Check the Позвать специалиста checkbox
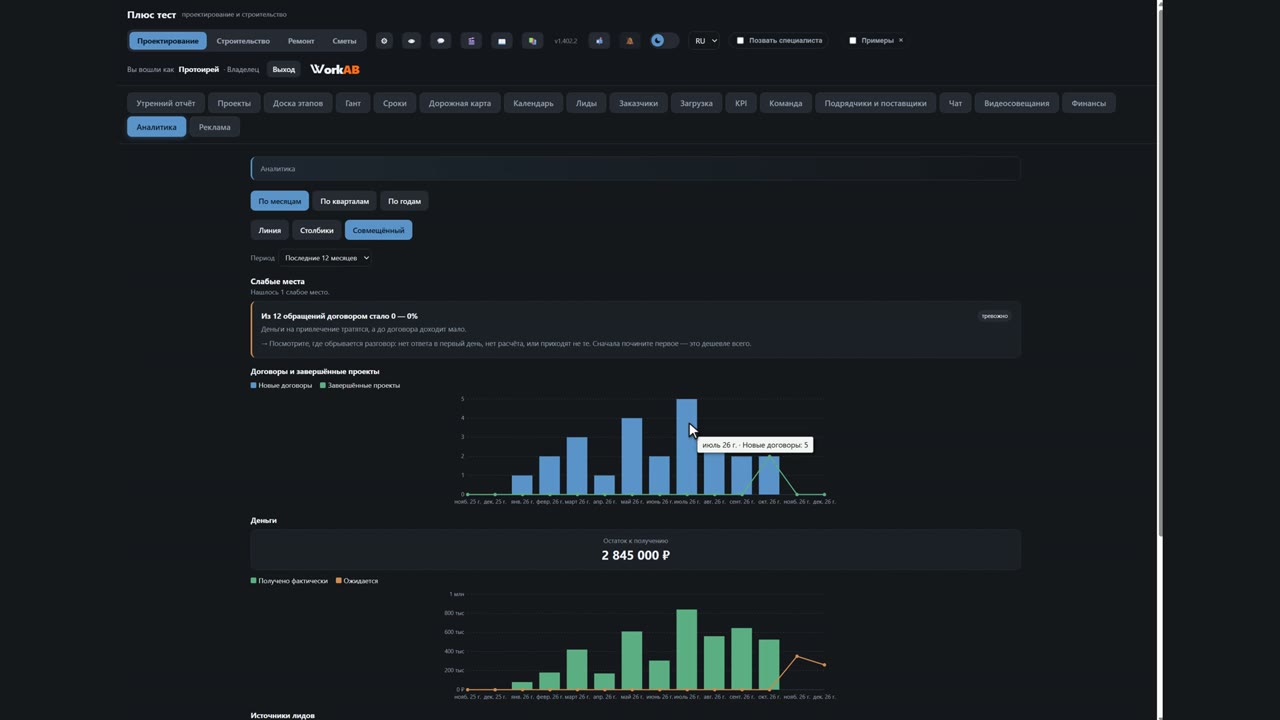1280x720 pixels. coord(740,41)
